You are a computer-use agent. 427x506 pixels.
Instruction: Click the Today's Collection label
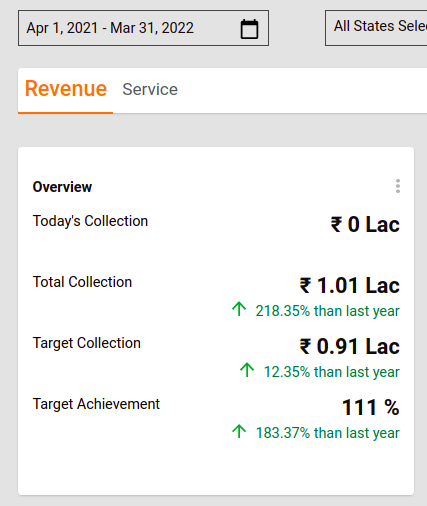90,221
